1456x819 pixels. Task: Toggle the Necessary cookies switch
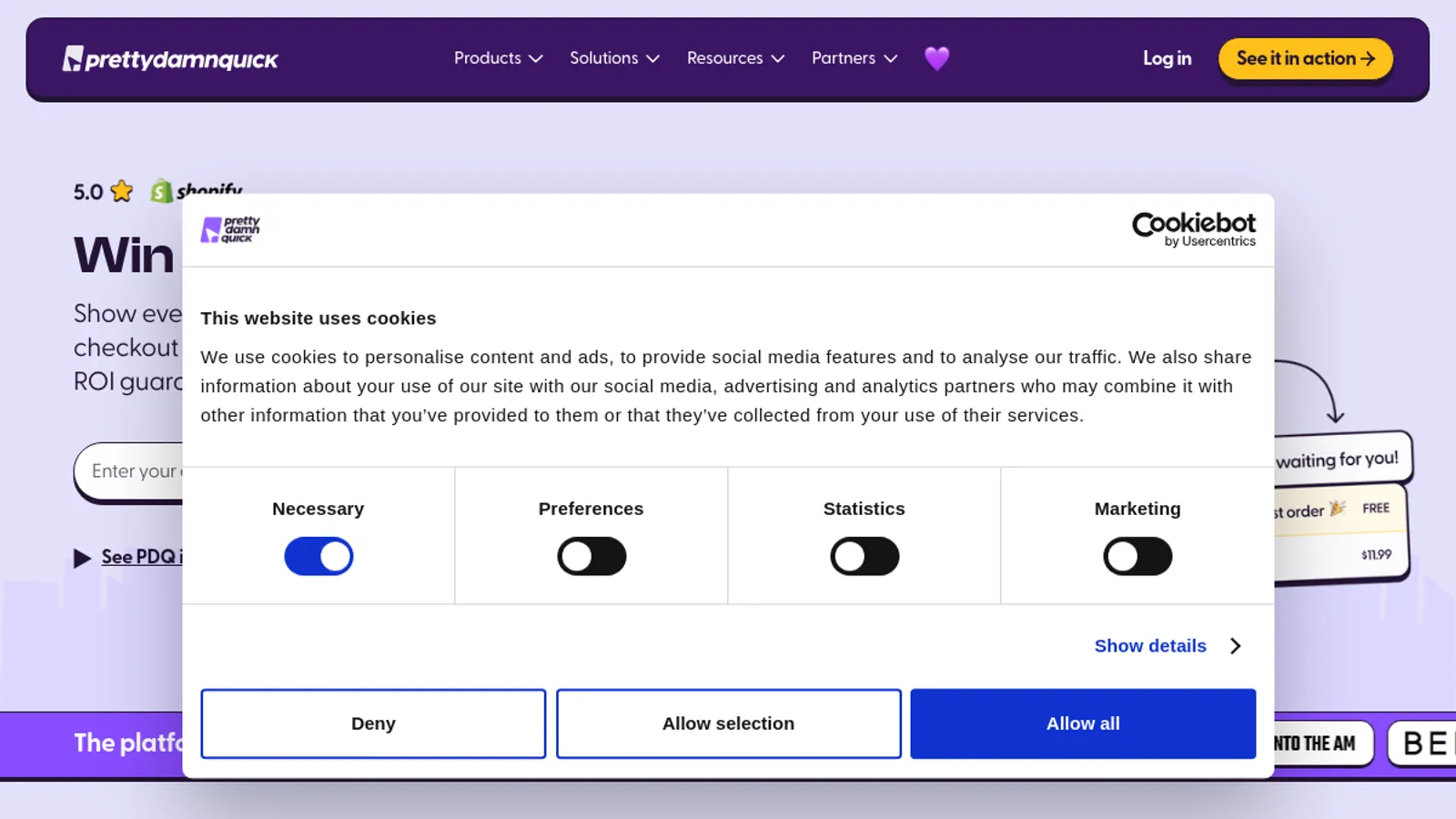318,556
